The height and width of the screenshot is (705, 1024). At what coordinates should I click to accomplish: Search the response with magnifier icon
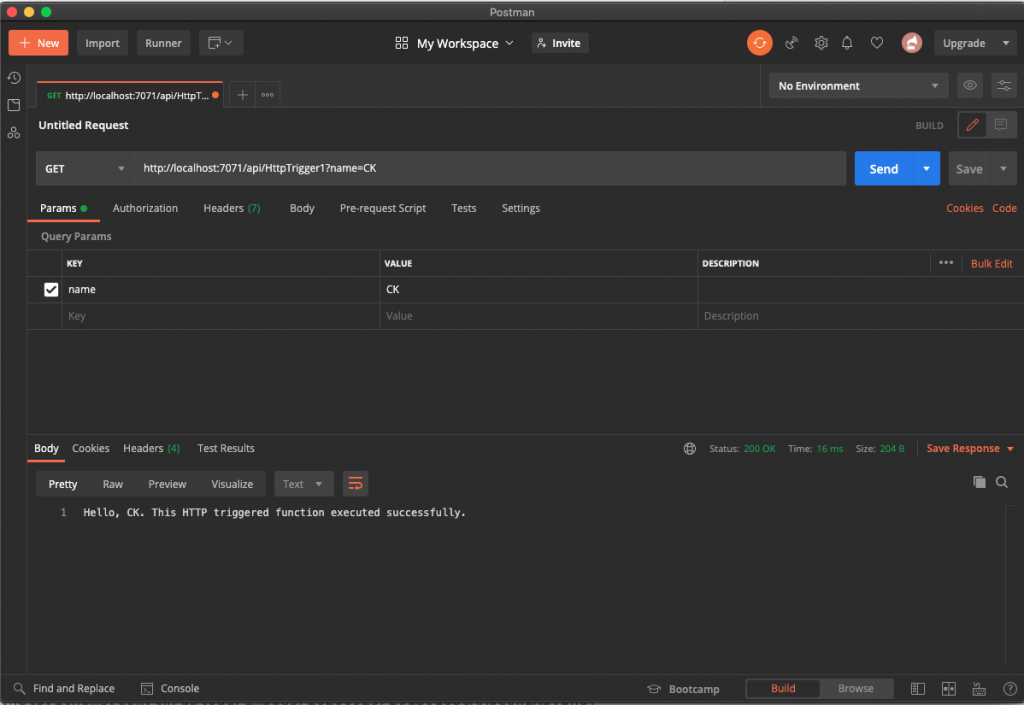[1001, 482]
